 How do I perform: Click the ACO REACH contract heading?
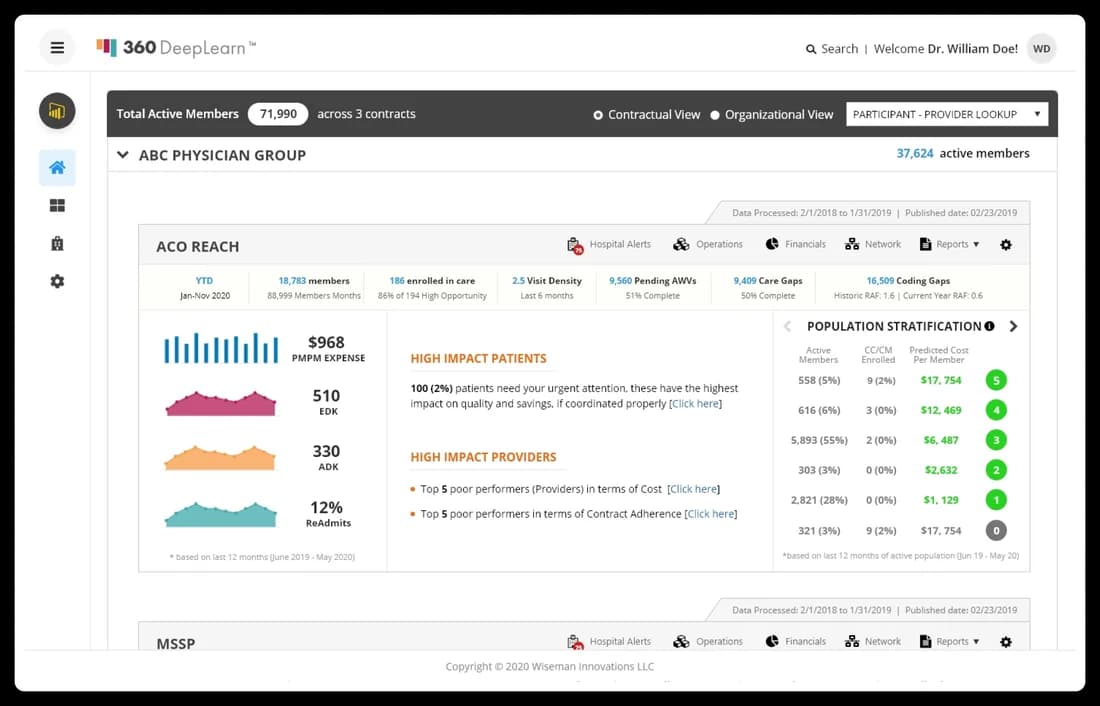pos(198,246)
